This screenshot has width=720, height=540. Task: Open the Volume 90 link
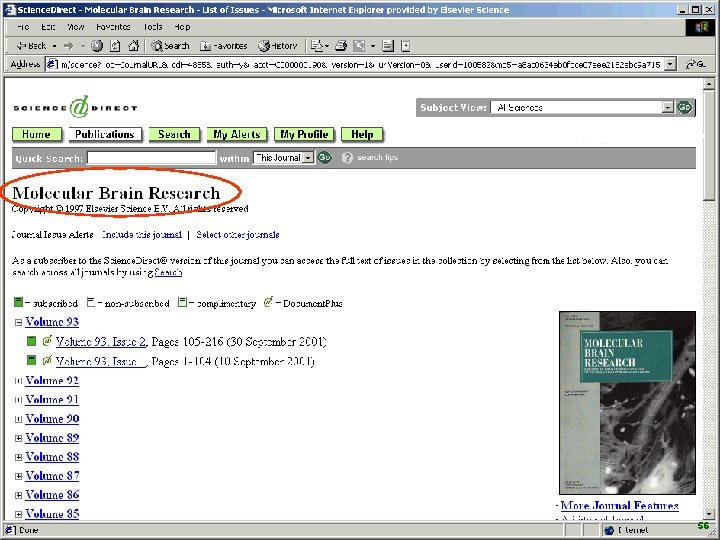point(52,419)
